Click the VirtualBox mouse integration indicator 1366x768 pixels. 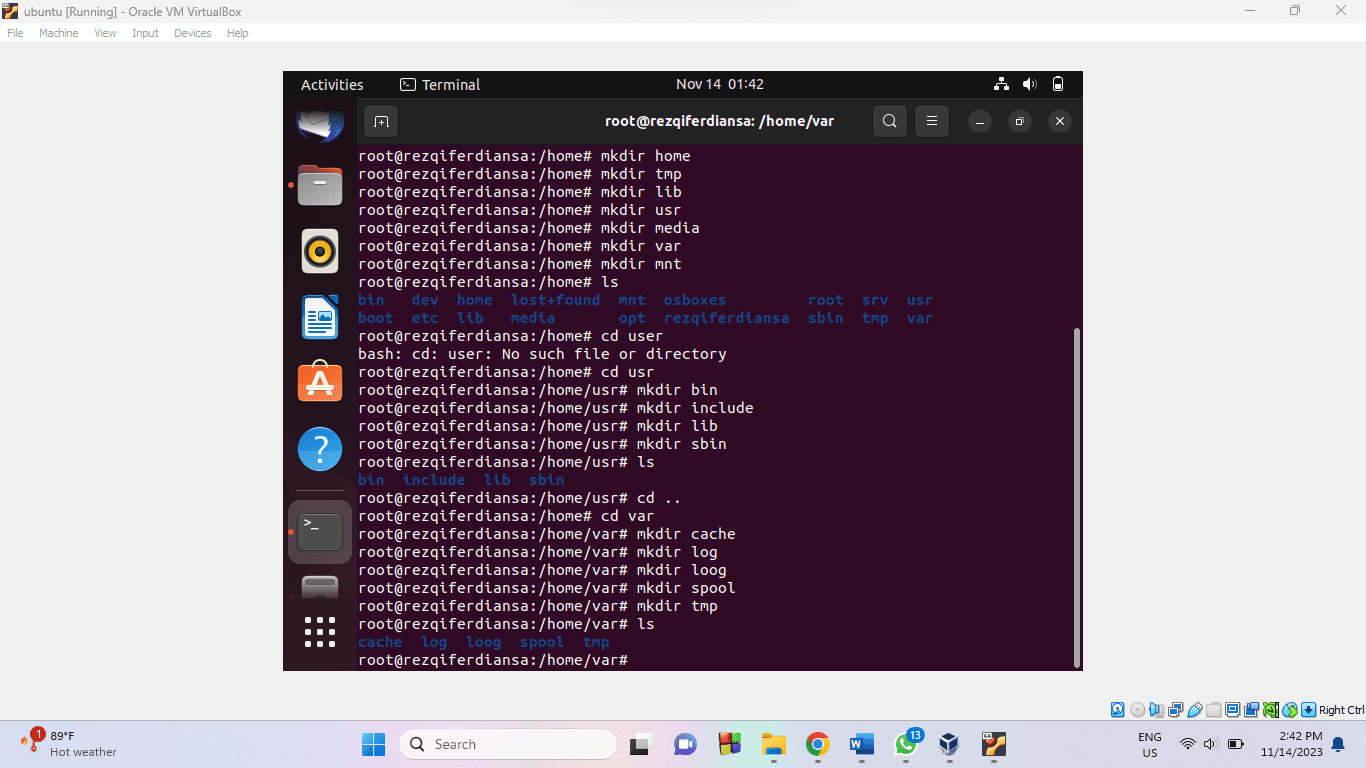click(x=1290, y=710)
